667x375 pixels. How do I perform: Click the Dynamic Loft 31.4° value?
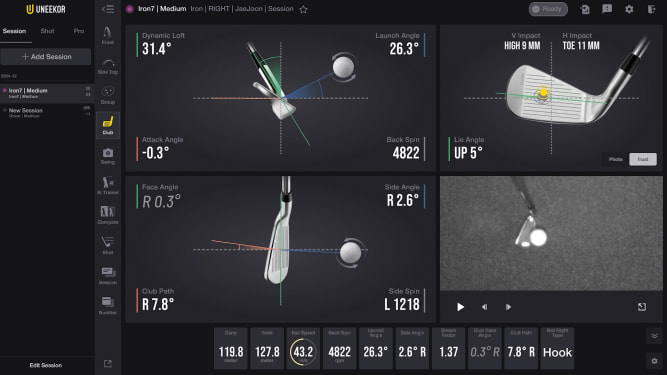pyautogui.click(x=157, y=49)
